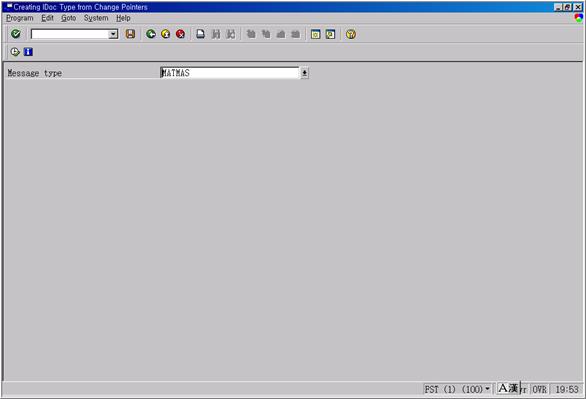This screenshot has height=399, width=586.
Task: Click the Save diskette icon
Action: [130, 34]
